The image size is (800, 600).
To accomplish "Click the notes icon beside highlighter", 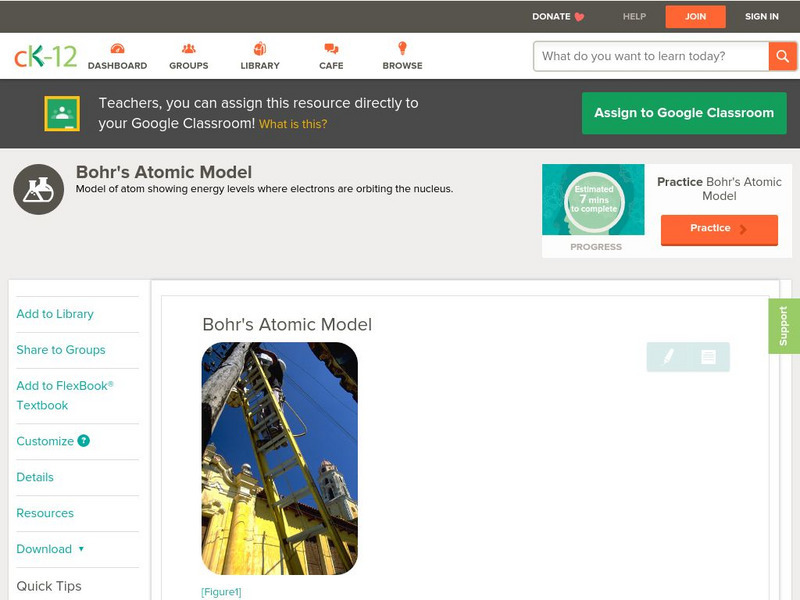I will [708, 357].
